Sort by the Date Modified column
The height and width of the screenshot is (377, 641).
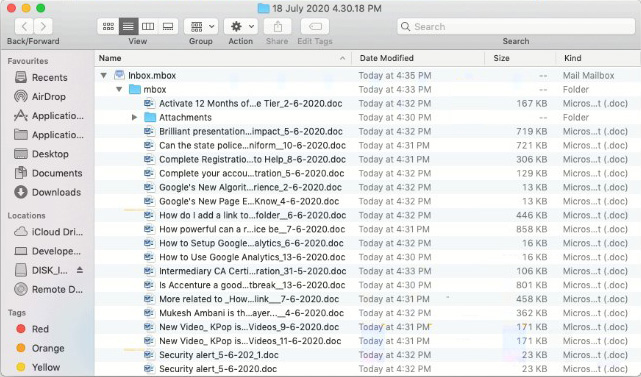point(418,58)
